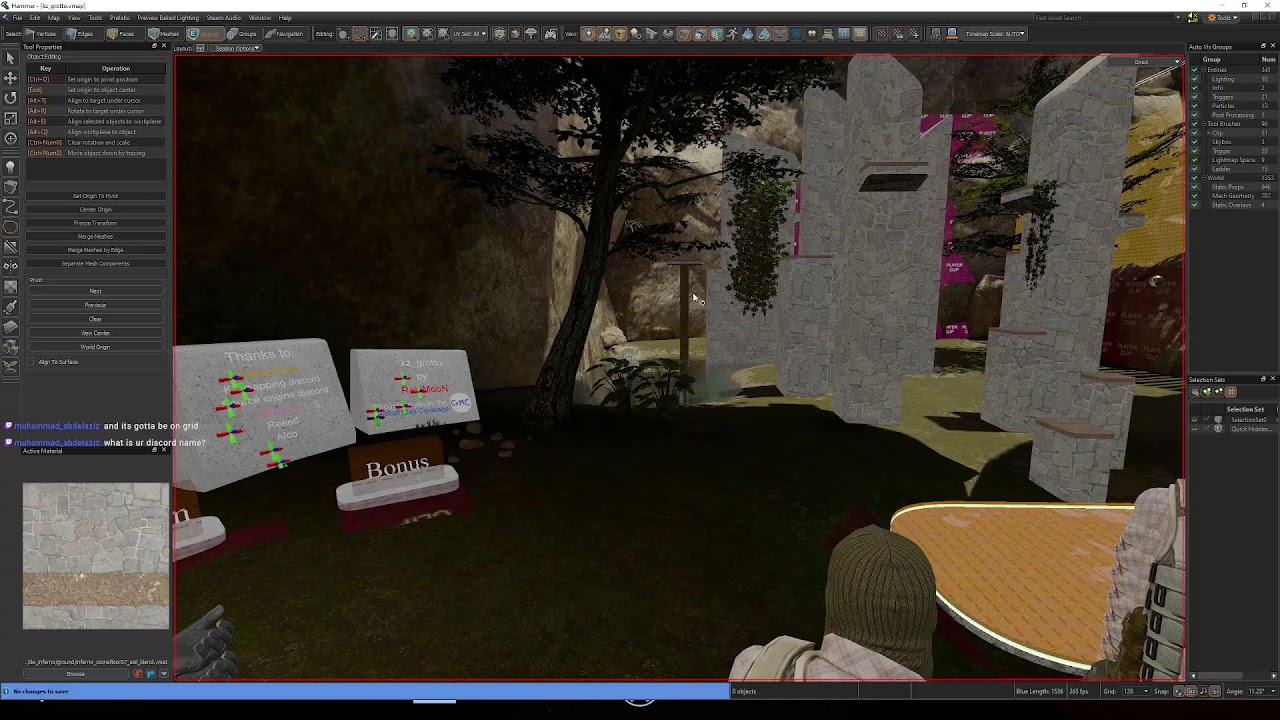The width and height of the screenshot is (1280, 720).
Task: Select the Translate move tool in left toolbar
Action: coord(10,78)
